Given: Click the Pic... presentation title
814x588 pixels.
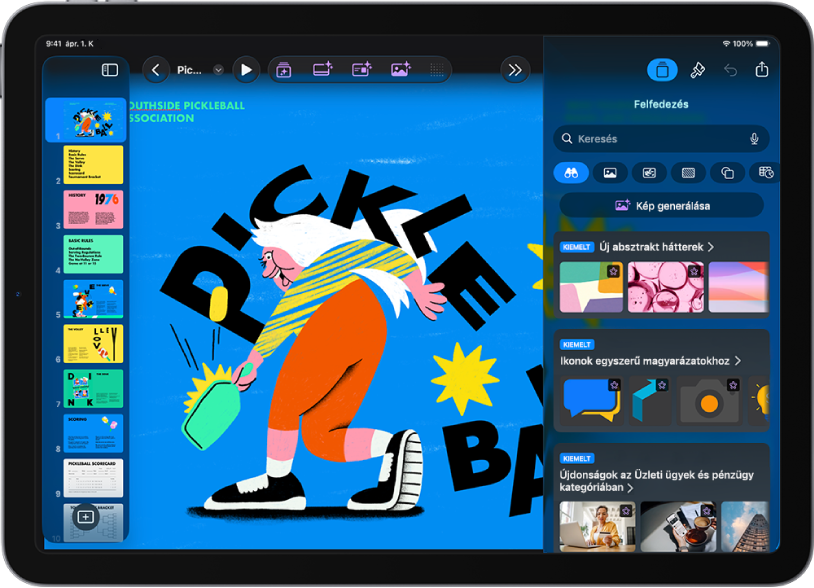Looking at the screenshot, I should 189,70.
